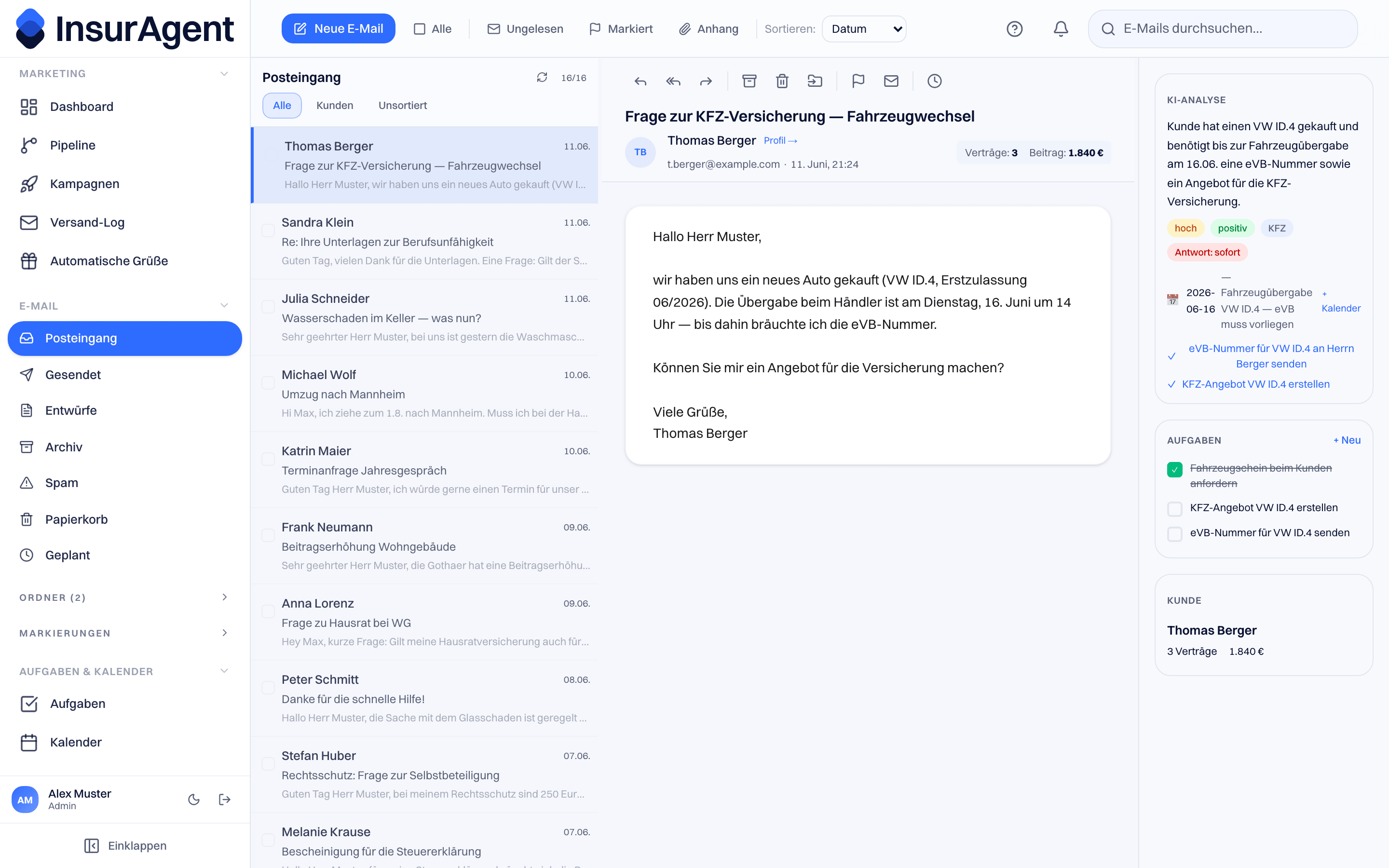The width and height of the screenshot is (1389, 868).
Task: Select checkbox for Frank Neumann email
Action: click(x=268, y=535)
